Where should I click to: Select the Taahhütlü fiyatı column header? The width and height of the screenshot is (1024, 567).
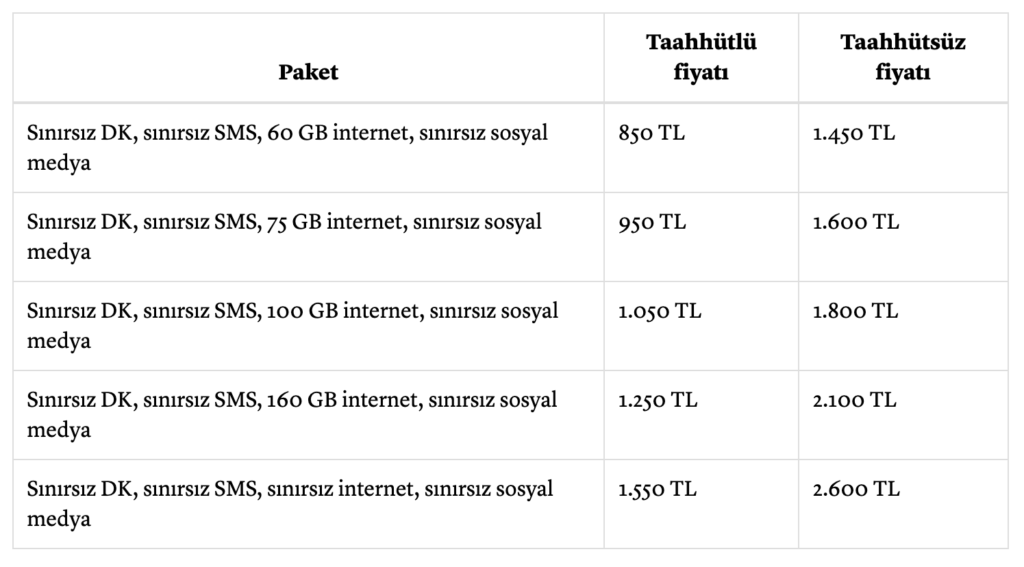click(700, 57)
